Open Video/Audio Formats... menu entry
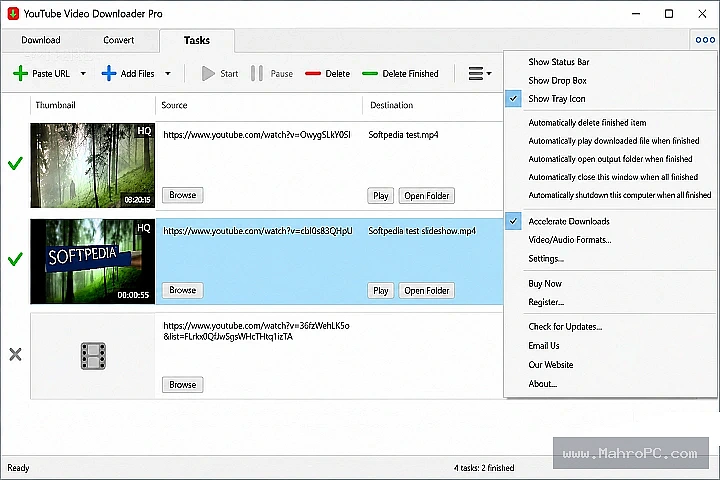The height and width of the screenshot is (480, 720). click(x=570, y=240)
